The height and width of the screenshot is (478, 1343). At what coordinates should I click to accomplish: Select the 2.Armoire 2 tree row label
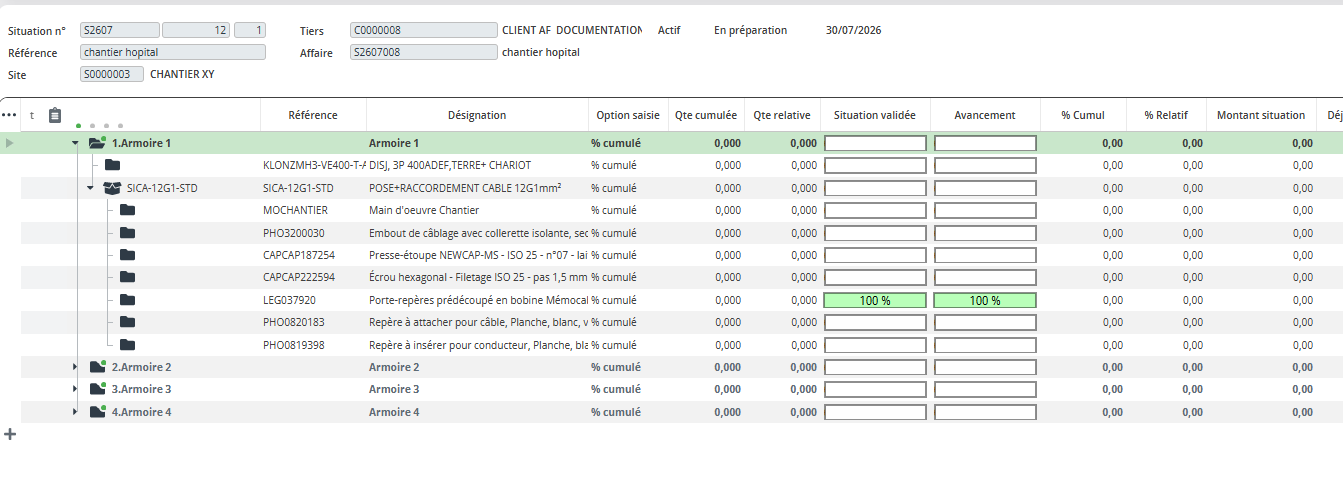141,367
